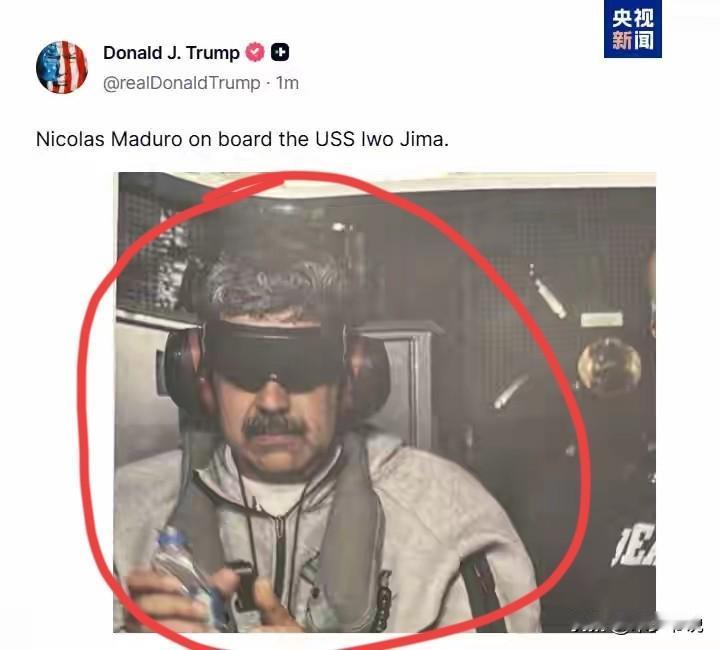Screen dimensions: 720x650
Task: Visit the @realDonaldTrump handle link
Action: pyautogui.click(x=182, y=83)
